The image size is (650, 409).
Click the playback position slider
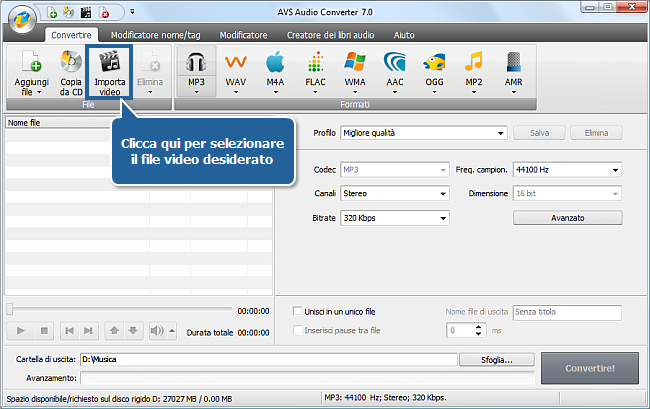(120, 309)
